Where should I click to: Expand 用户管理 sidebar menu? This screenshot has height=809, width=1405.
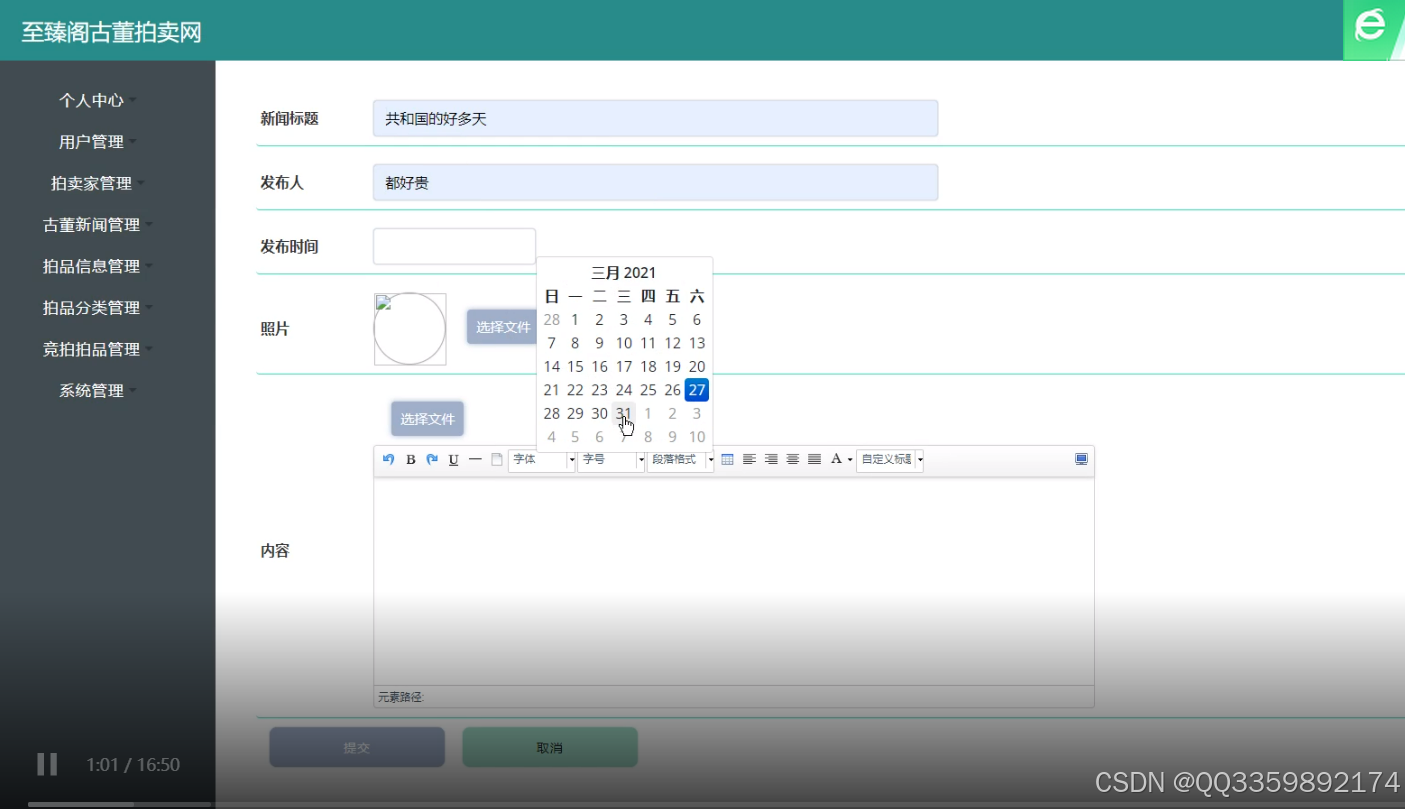[x=97, y=142]
